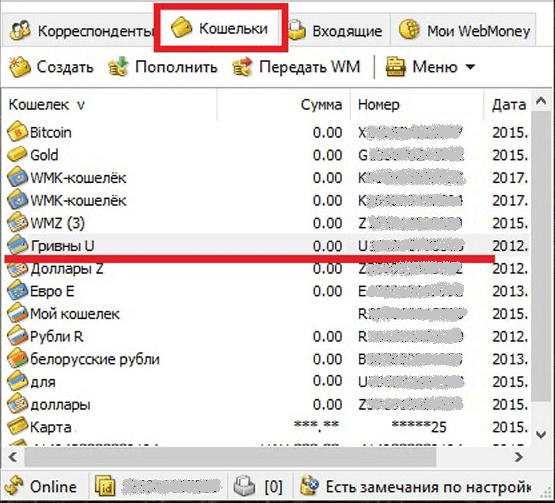Click the WMID id icon in status bar

tap(105, 486)
